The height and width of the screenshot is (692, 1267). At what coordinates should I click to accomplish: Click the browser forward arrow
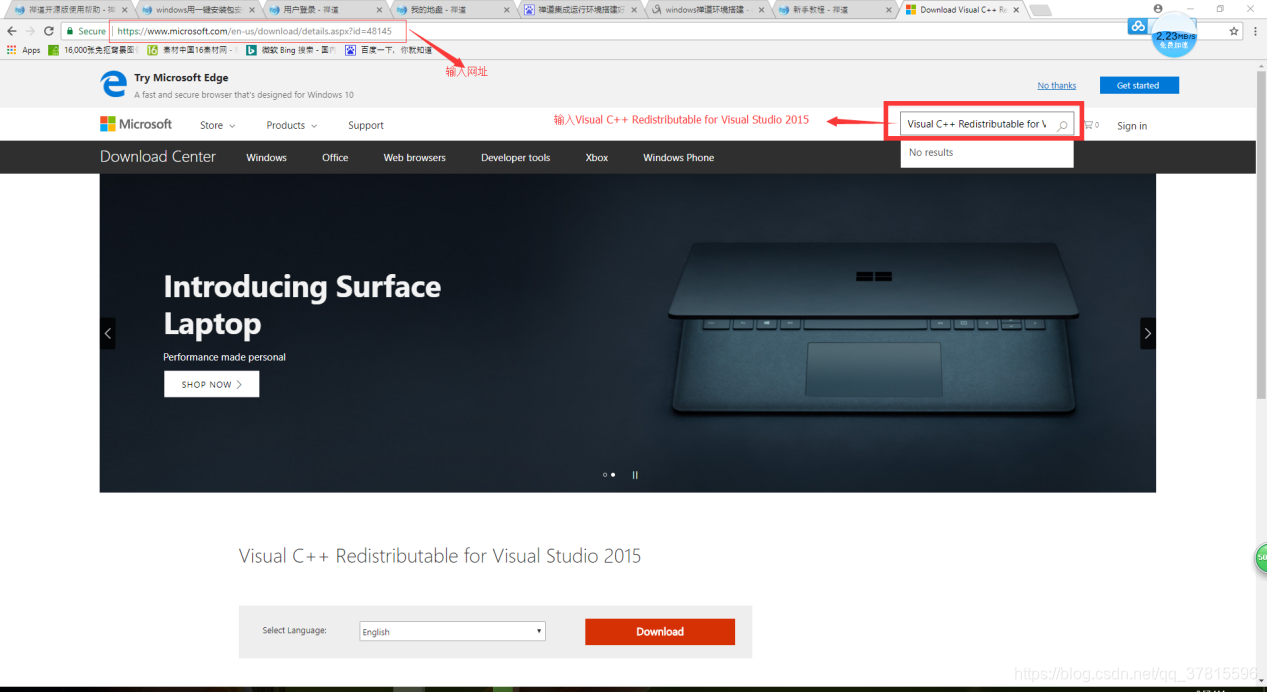(x=30, y=31)
